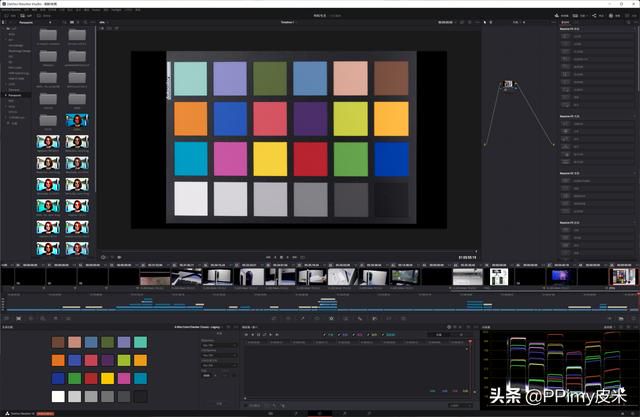640x417 pixels.
Task: Open the Target Gamma dropdown
Action: click(219, 355)
